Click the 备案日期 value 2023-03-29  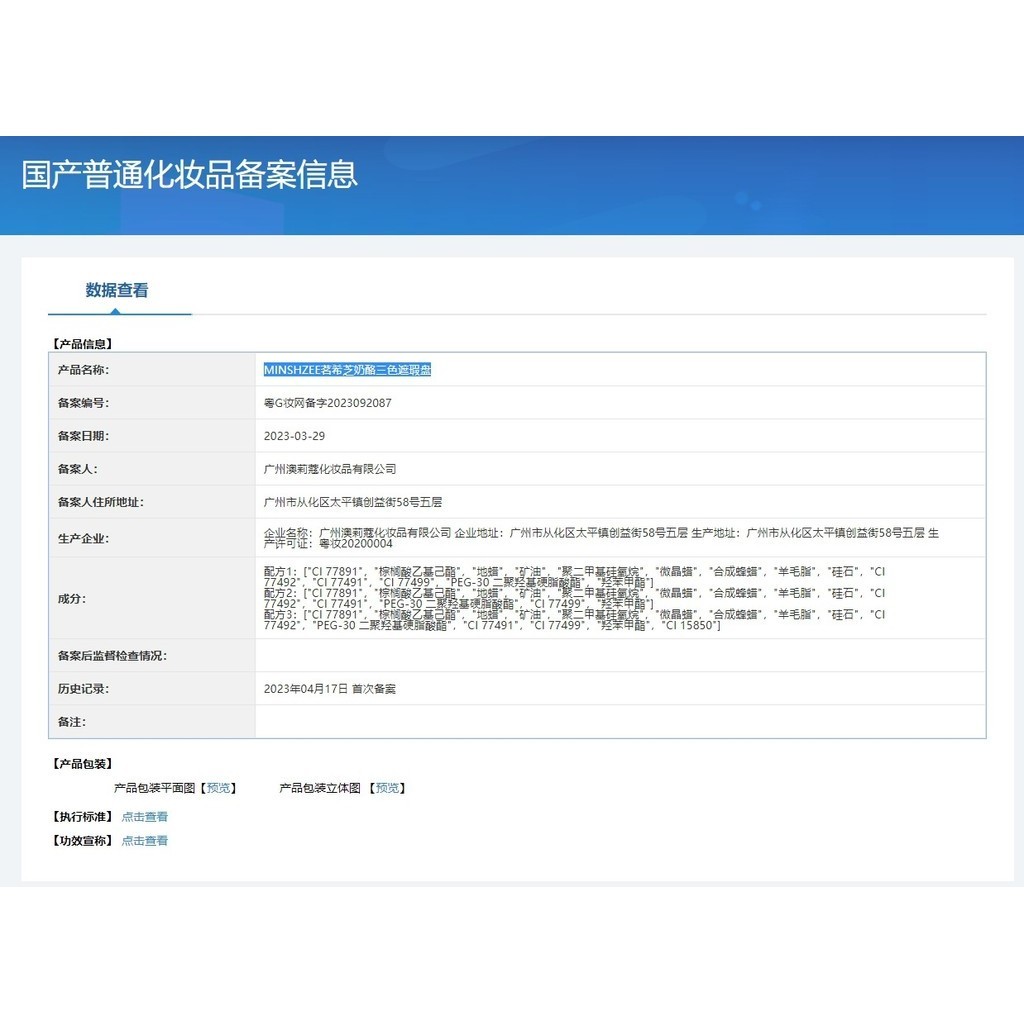click(294, 436)
